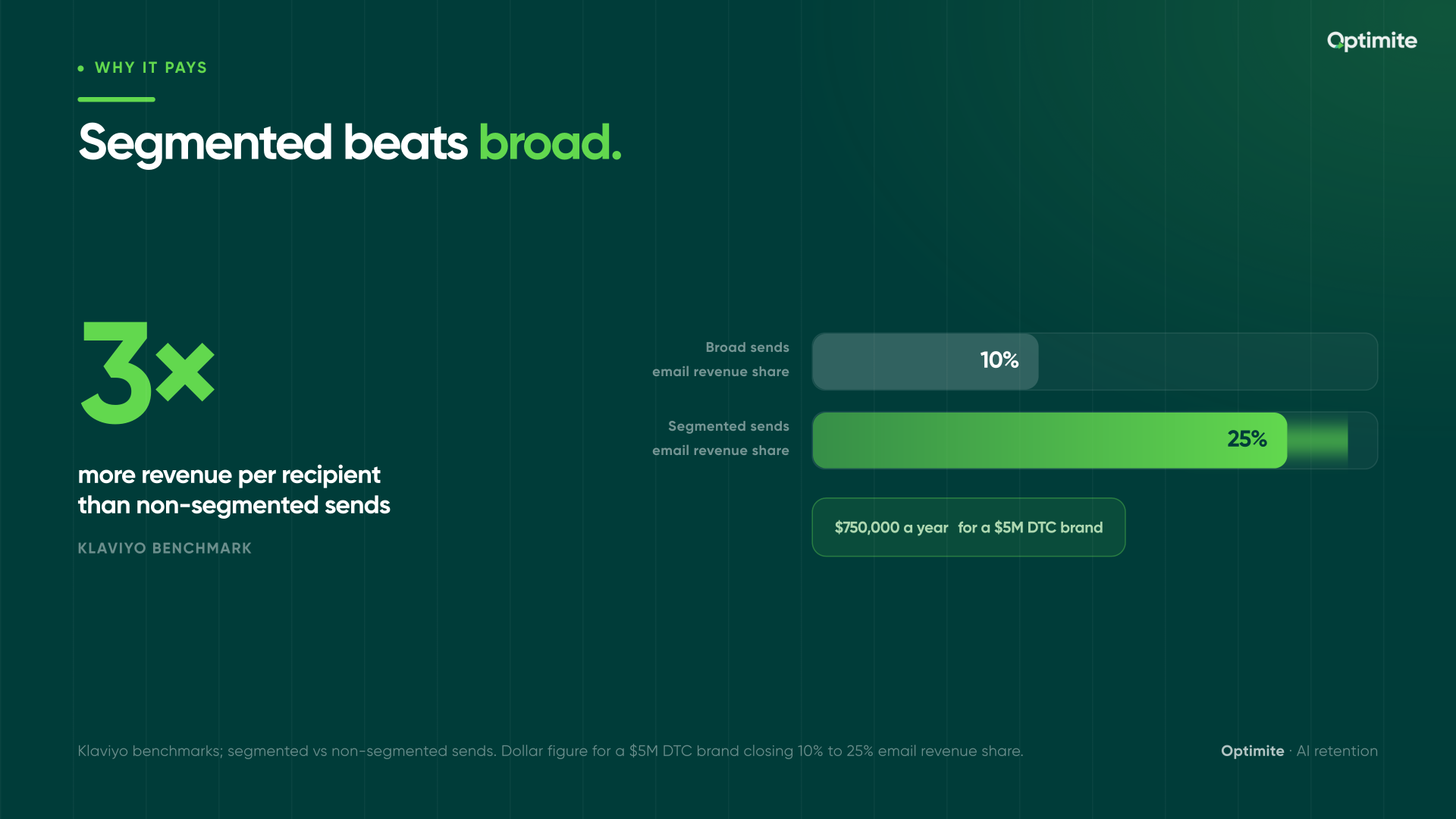Click the 10% value label
The width and height of the screenshot is (1456, 819).
coord(999,360)
